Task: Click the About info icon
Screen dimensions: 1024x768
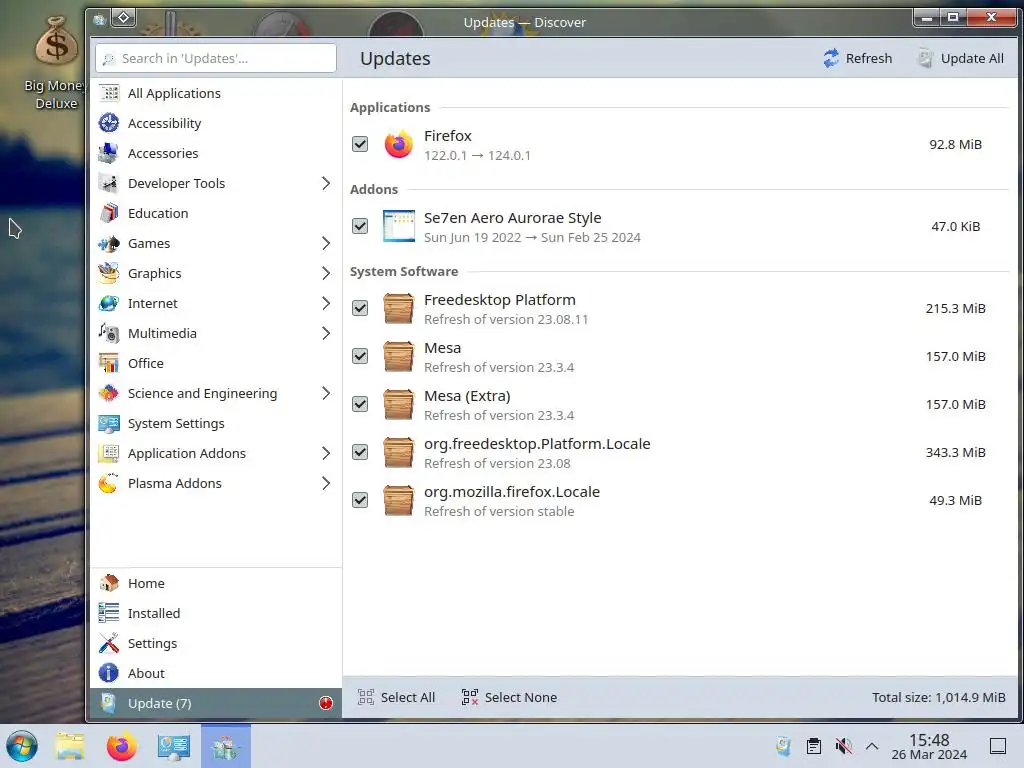Action: point(109,673)
